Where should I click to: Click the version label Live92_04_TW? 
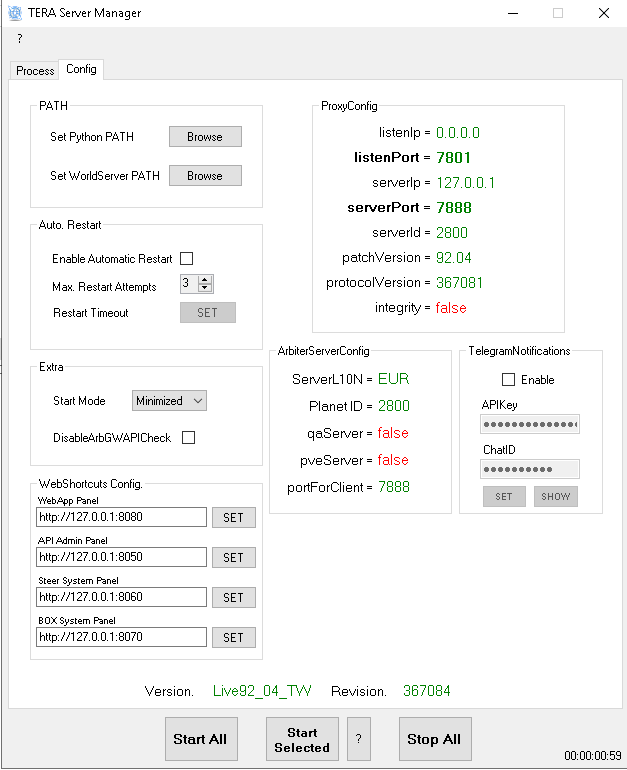click(262, 691)
